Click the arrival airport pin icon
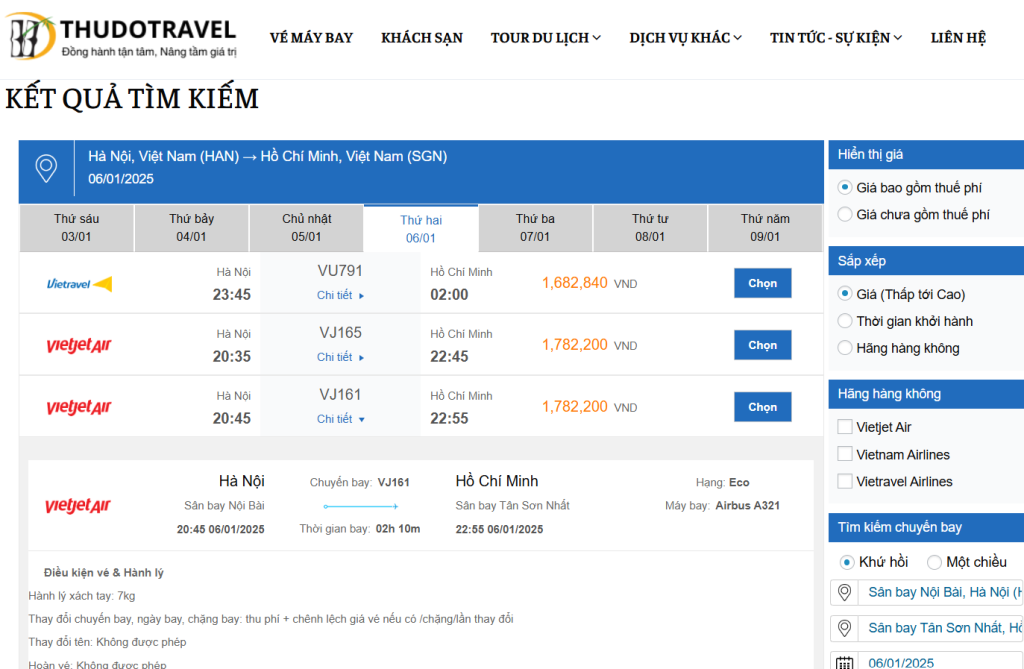Viewport: 1024px width, 669px height. (x=844, y=628)
